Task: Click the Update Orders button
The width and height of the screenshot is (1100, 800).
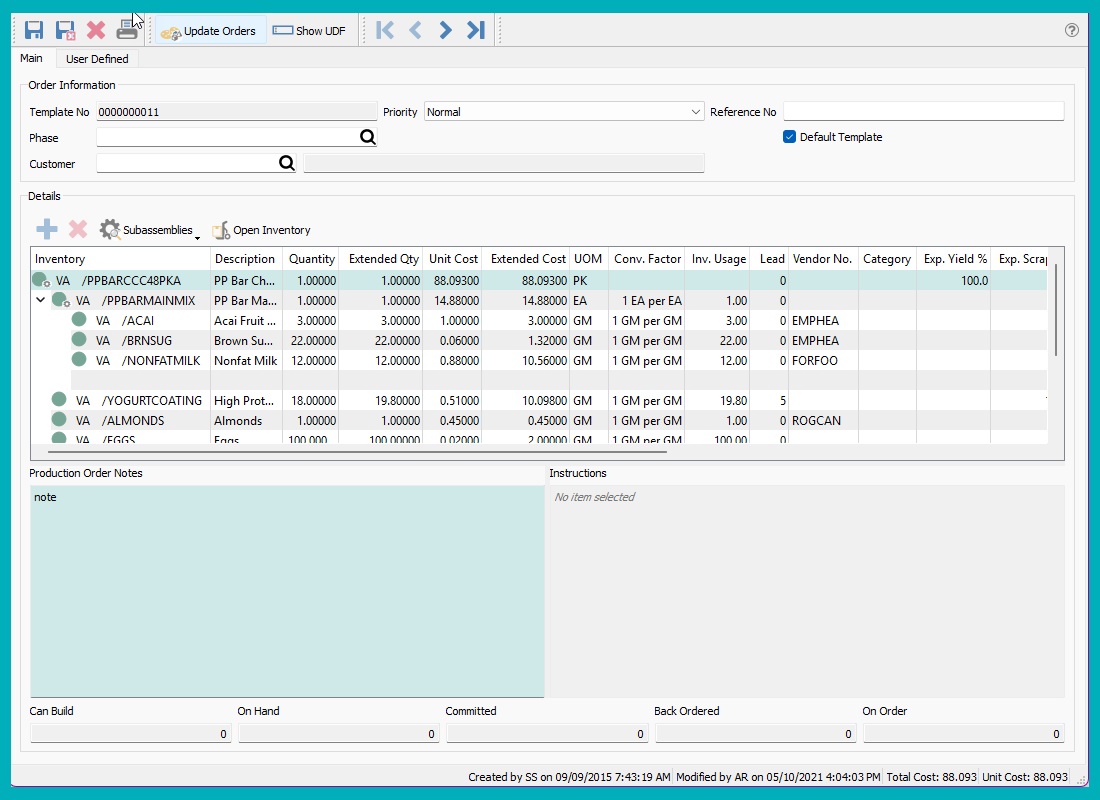Action: coord(210,31)
